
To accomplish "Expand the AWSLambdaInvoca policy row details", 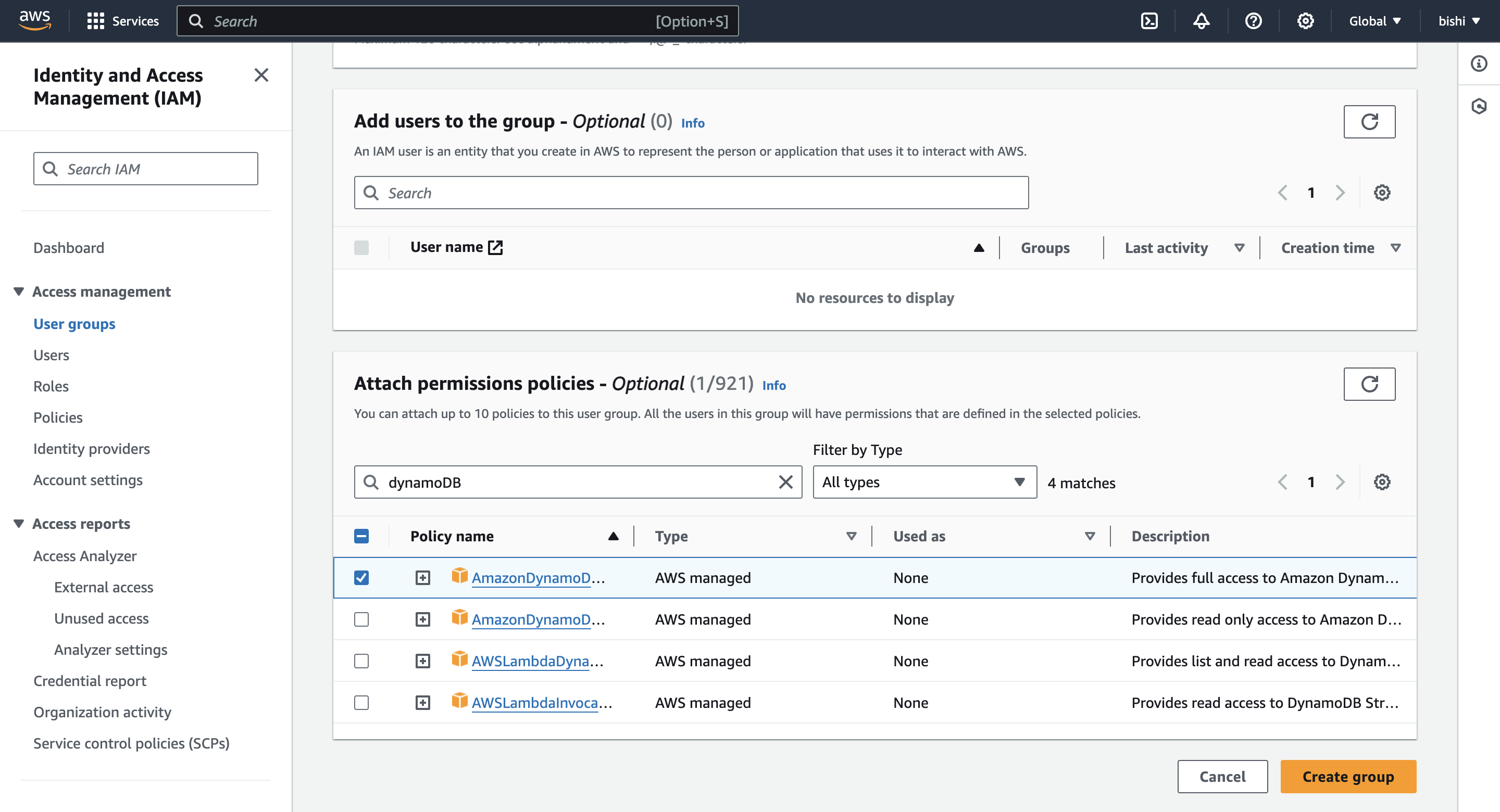I will 423,703.
